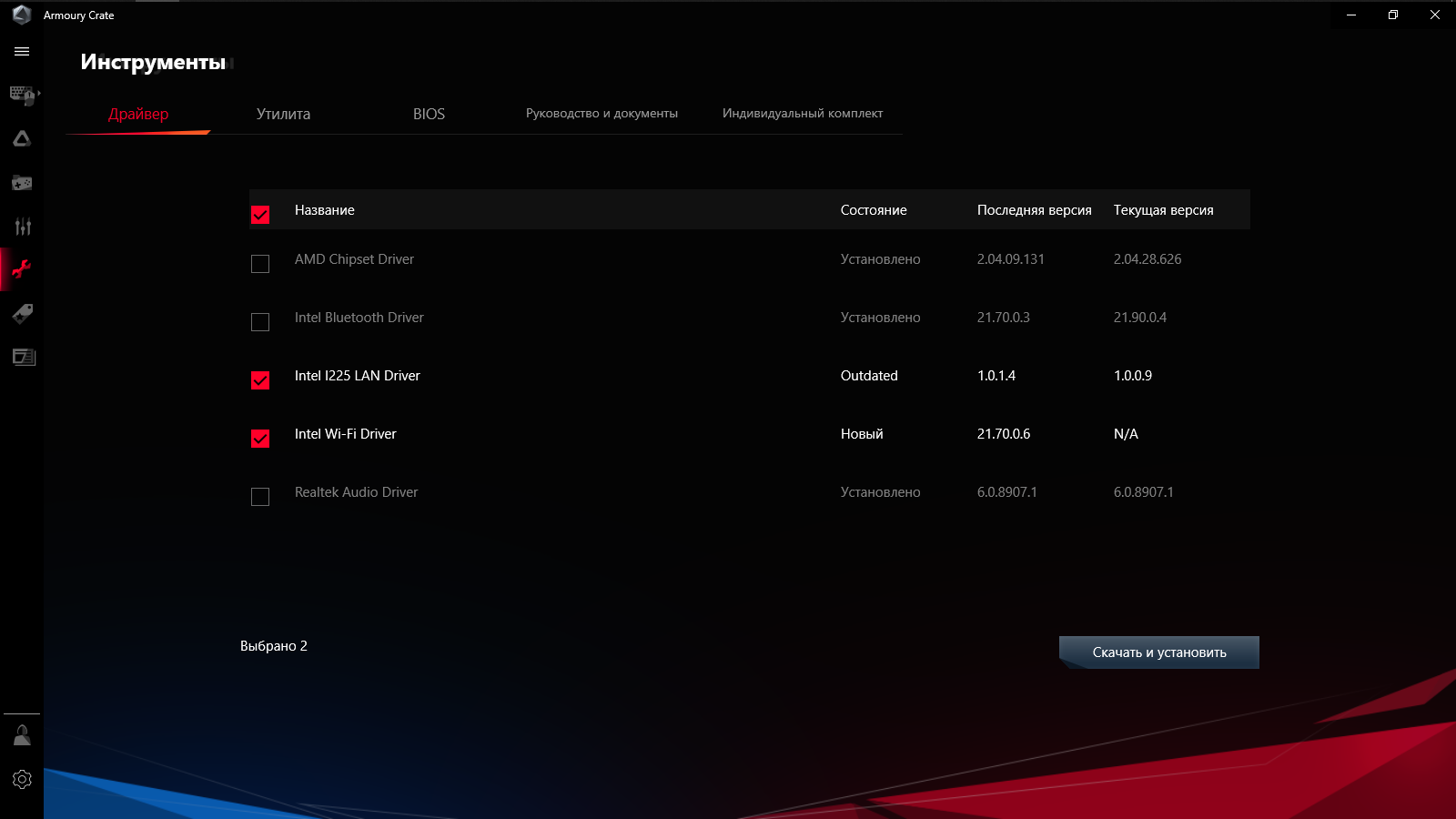Image resolution: width=1456 pixels, height=819 pixels.
Task: Click Realtek latest version 6.0.8907.1
Action: click(1007, 492)
